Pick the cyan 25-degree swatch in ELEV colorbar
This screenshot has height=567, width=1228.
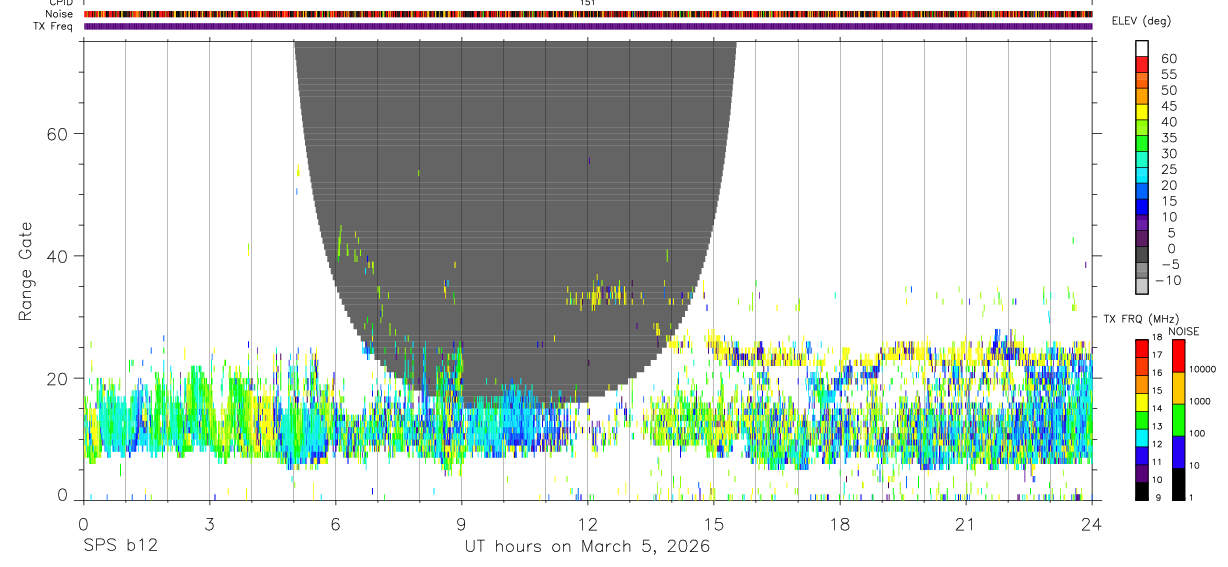coord(1143,174)
